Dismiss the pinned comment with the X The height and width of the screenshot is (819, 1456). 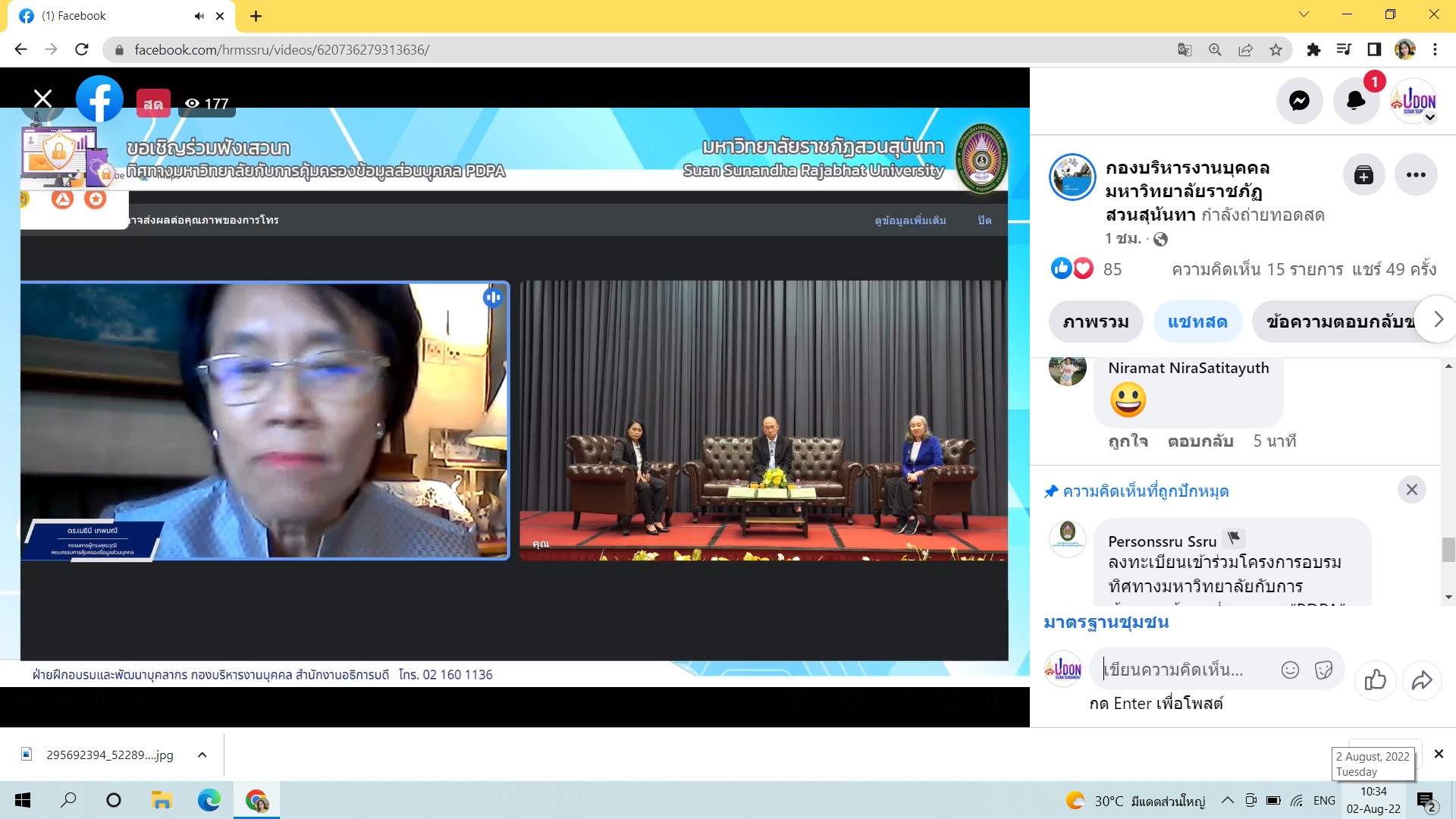[x=1411, y=490]
